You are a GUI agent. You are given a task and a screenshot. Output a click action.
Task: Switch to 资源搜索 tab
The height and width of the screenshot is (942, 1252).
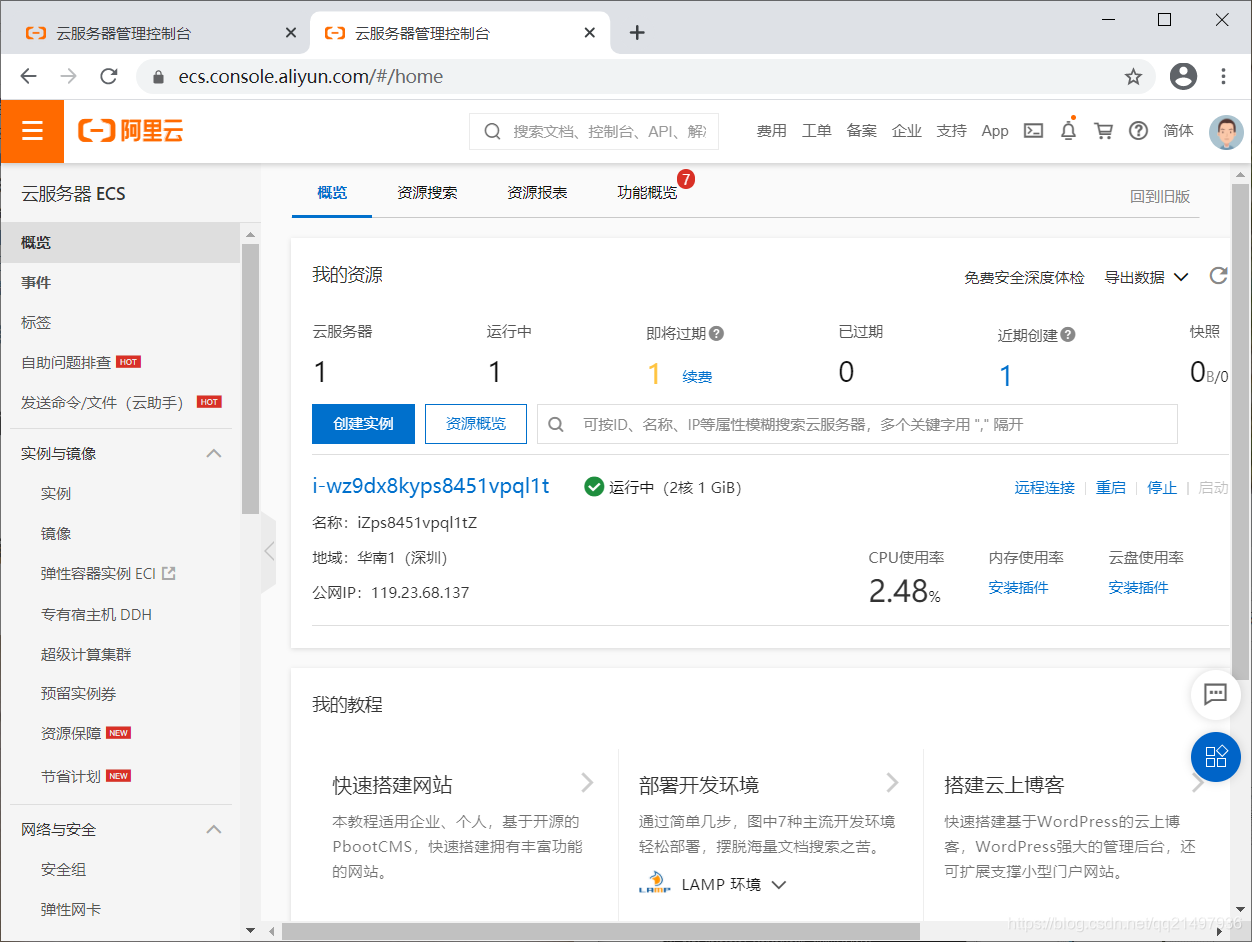click(x=427, y=193)
